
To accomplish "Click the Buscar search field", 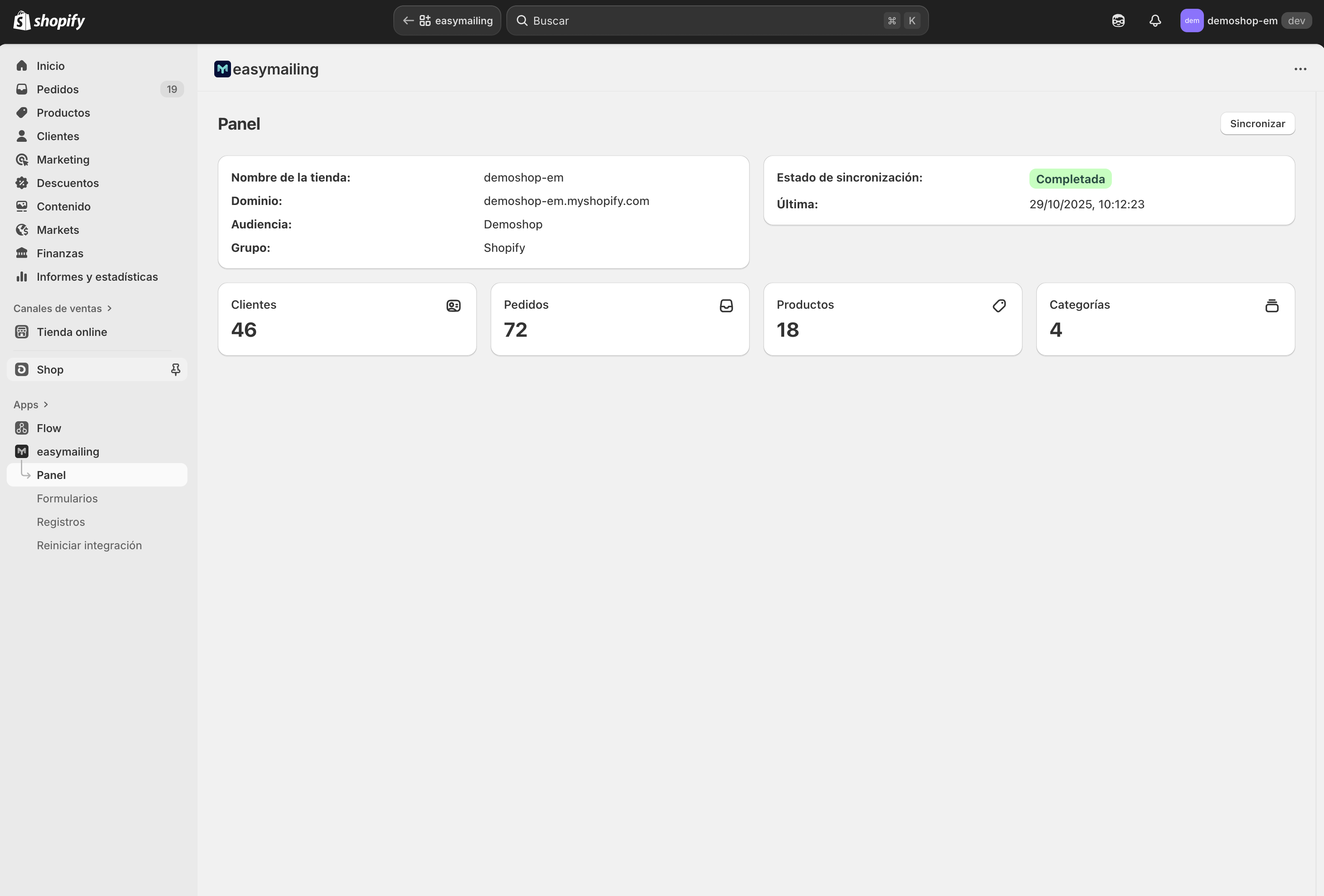I will tap(717, 20).
